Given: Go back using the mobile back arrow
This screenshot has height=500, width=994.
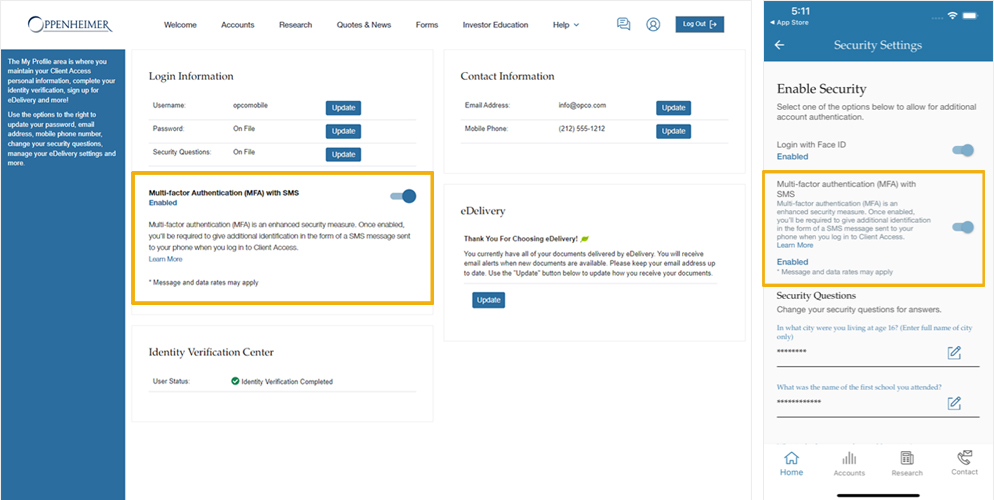Looking at the screenshot, I should [780, 45].
